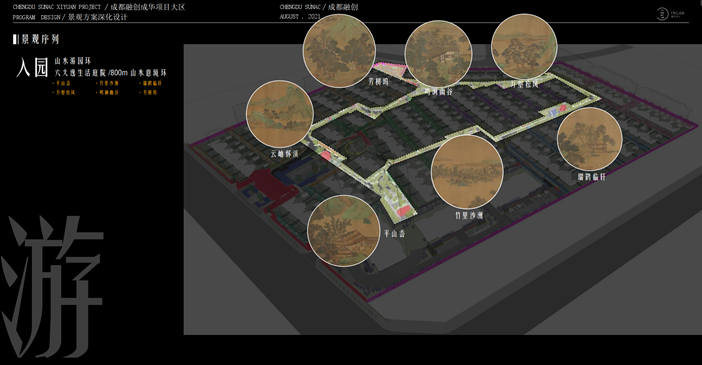Click the red marker near the 半山香 plaza
Image resolution: width=702 pixels, height=365 pixels.
click(404, 210)
